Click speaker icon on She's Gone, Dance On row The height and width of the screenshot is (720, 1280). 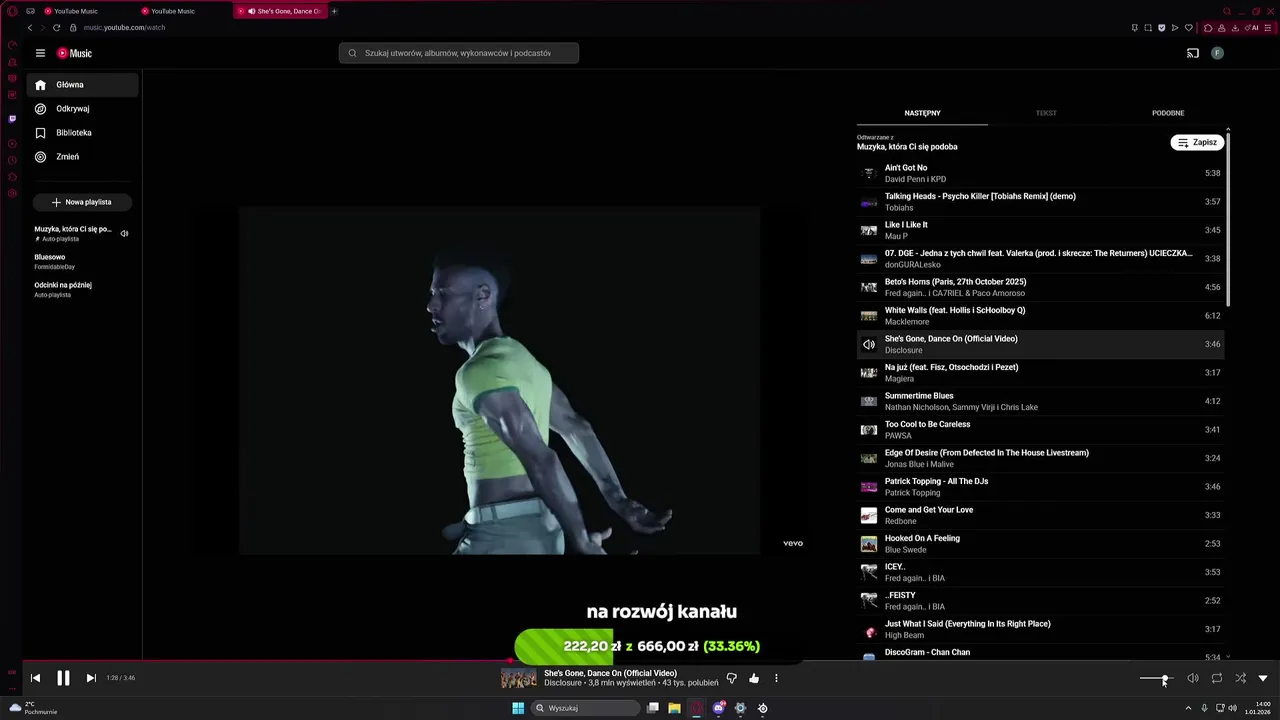(x=869, y=345)
